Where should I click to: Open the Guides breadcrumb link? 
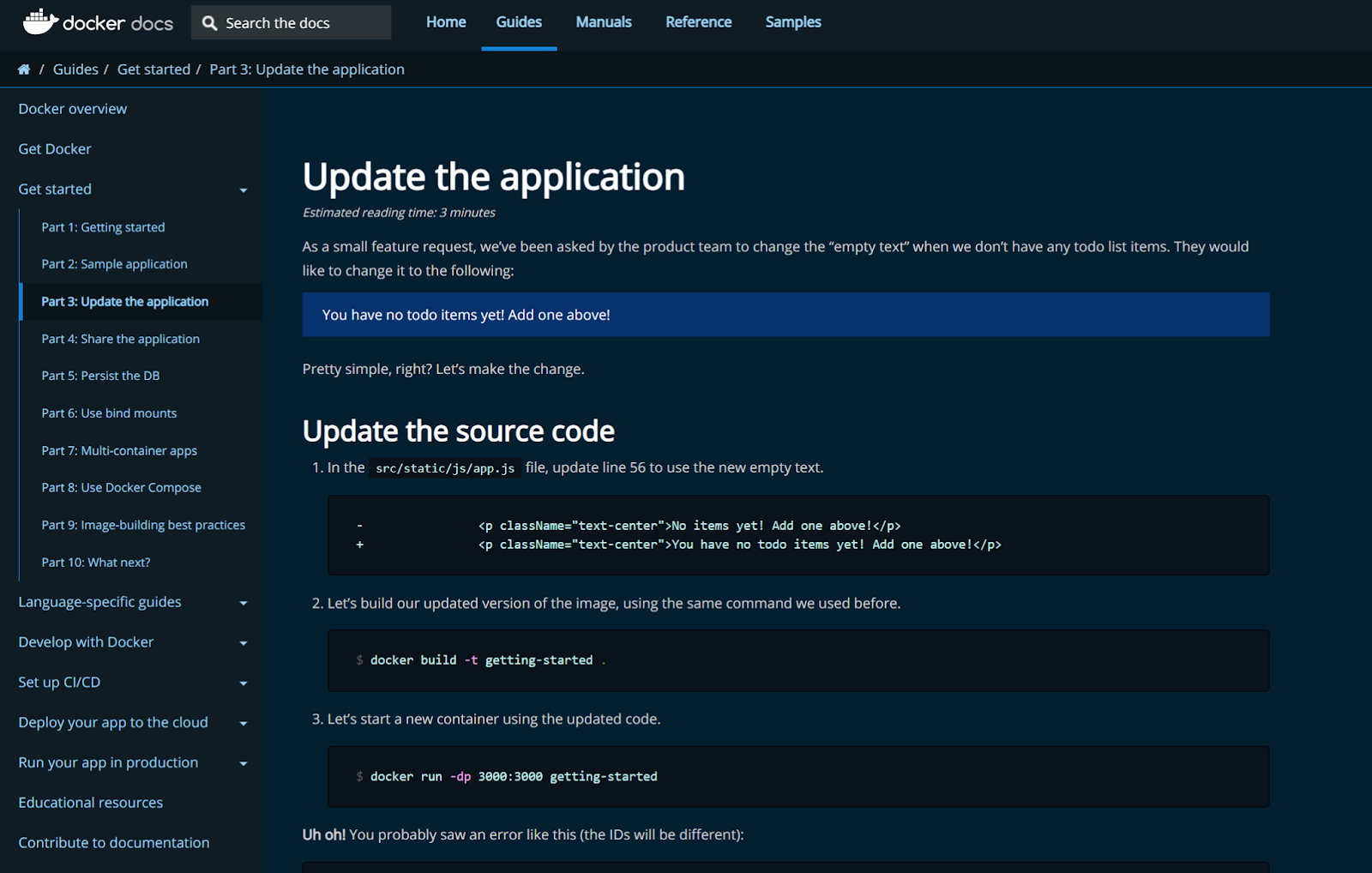pyautogui.click(x=75, y=69)
